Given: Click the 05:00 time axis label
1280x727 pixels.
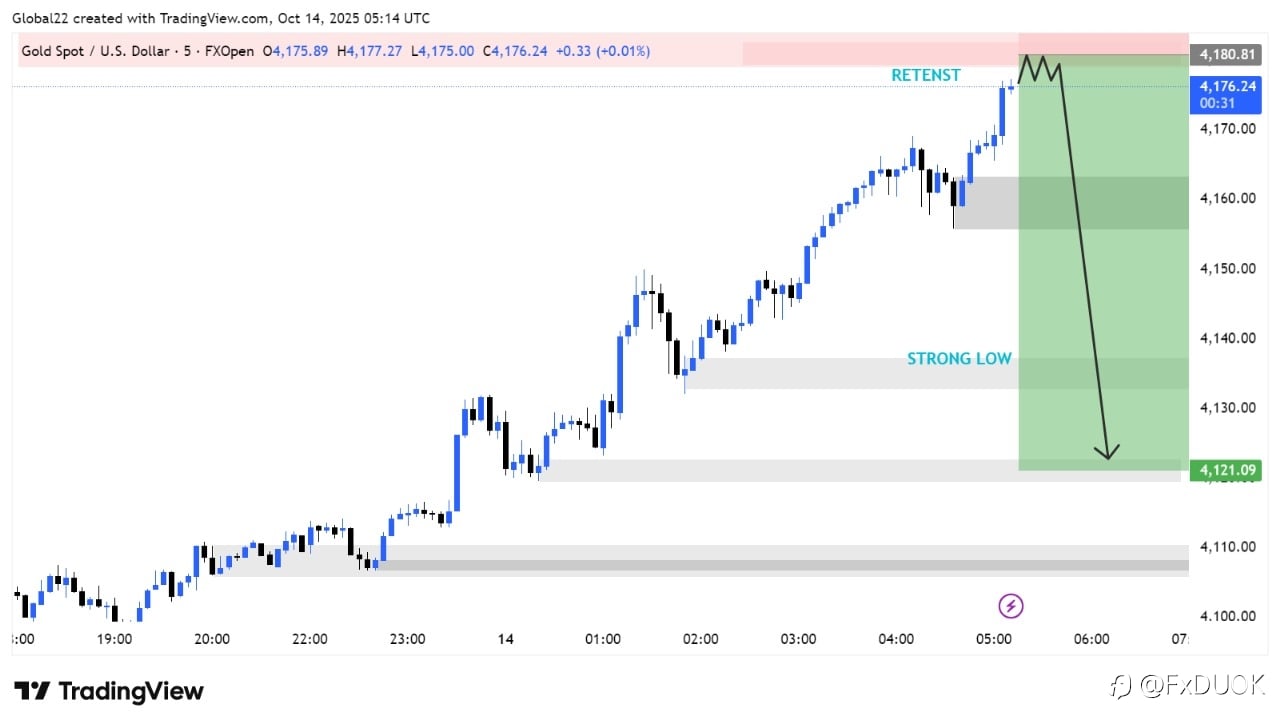Looking at the screenshot, I should point(993,639).
